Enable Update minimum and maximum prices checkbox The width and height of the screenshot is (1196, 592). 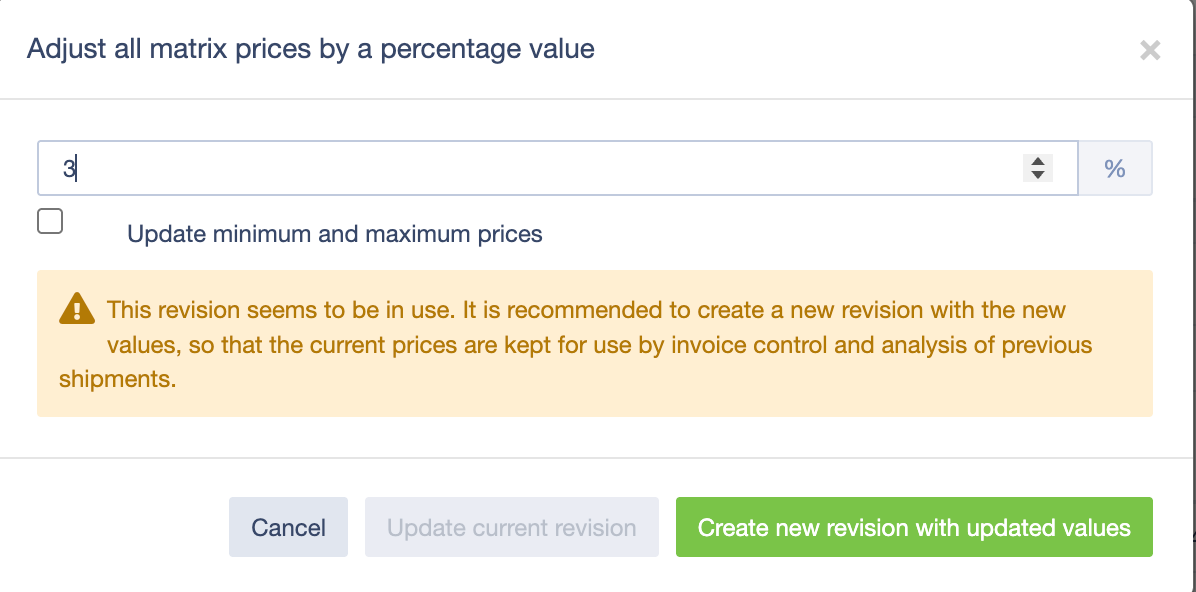click(x=50, y=221)
